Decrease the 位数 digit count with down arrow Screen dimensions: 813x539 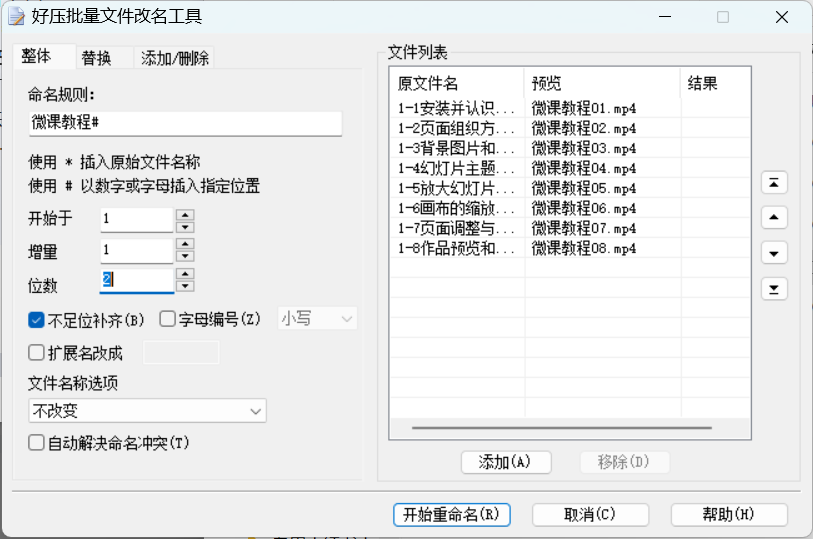coord(184,286)
